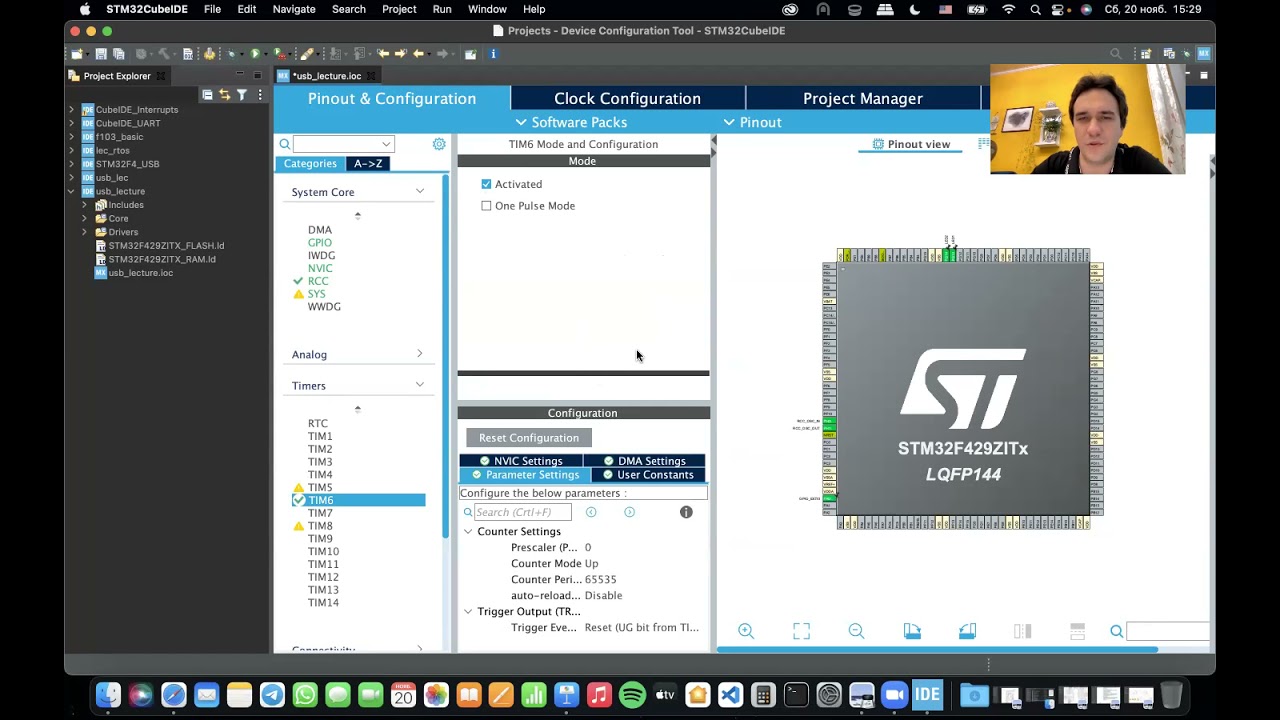Toggle Link with Editor in Project Explorer
The width and height of the screenshot is (1280, 720).
point(224,95)
